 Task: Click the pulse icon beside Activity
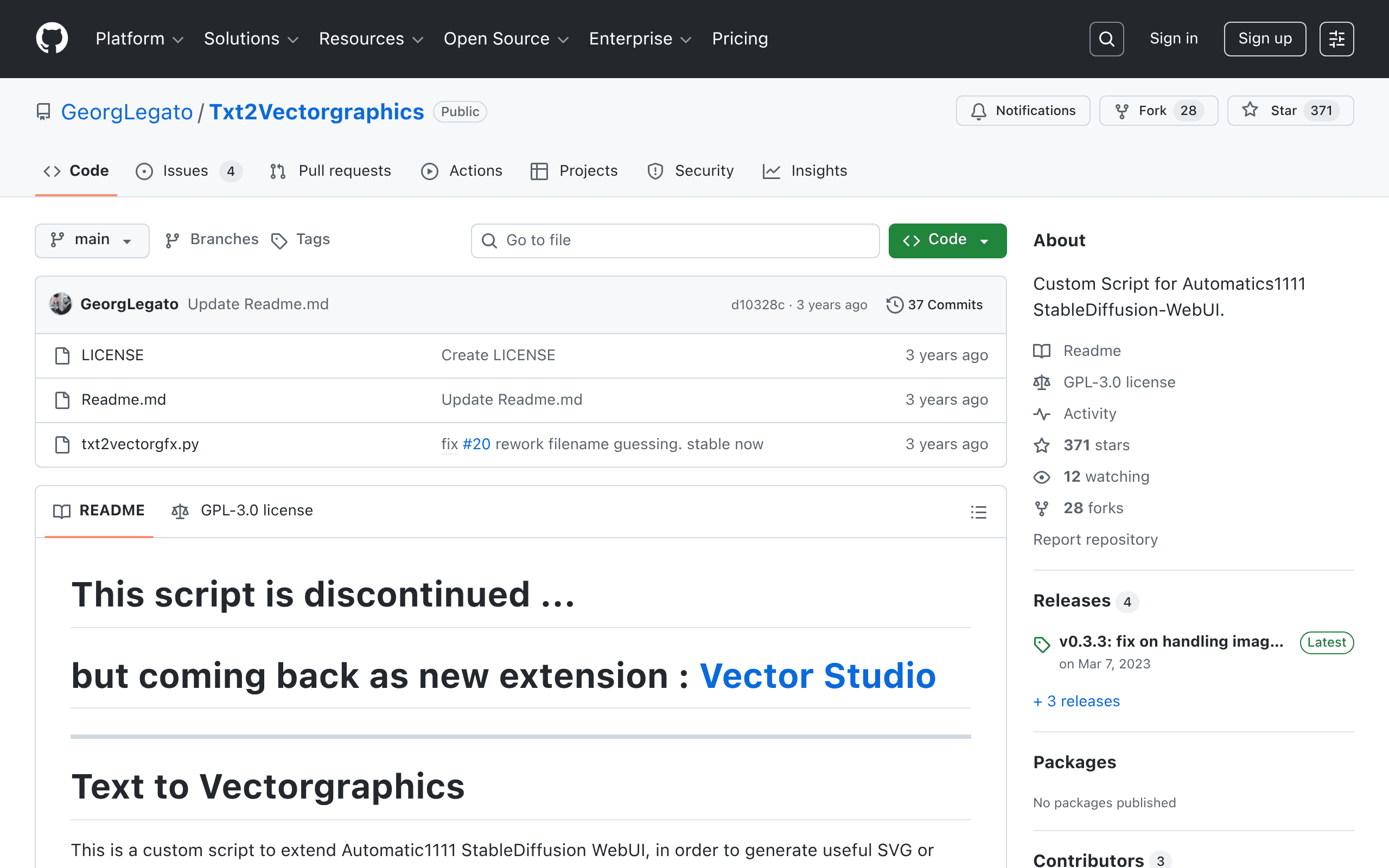pyautogui.click(x=1042, y=414)
